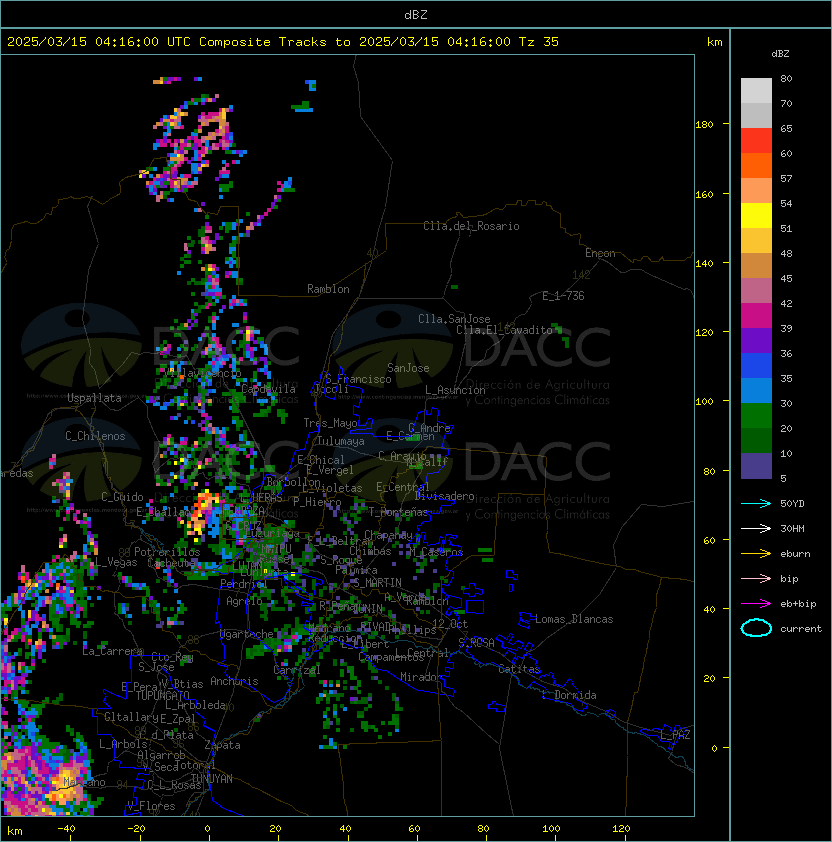The width and height of the screenshot is (832, 842).
Task: Click the 'Agrelo' map label
Action: pyautogui.click(x=244, y=601)
